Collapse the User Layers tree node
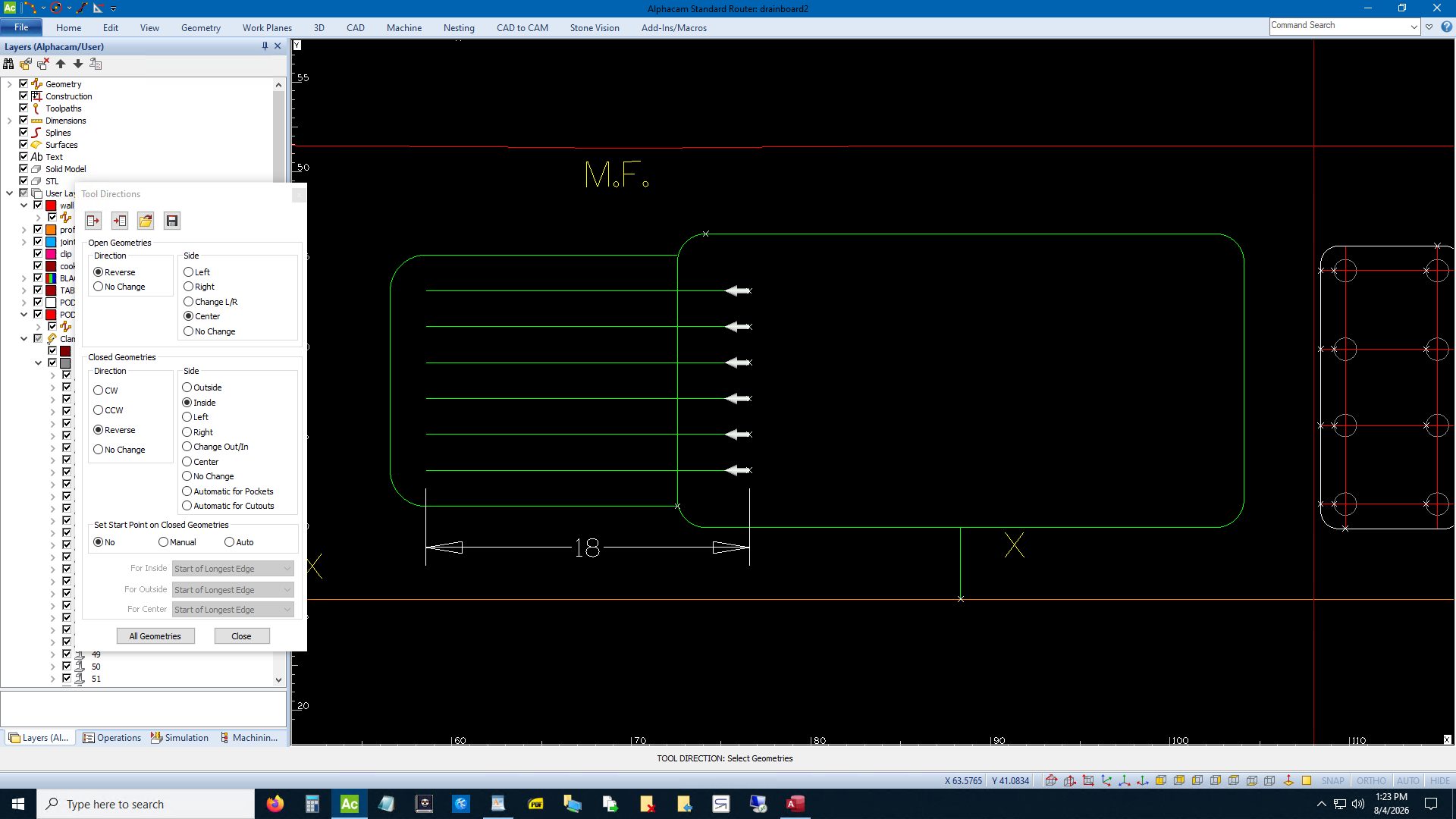This screenshot has height=819, width=1456. click(9, 193)
